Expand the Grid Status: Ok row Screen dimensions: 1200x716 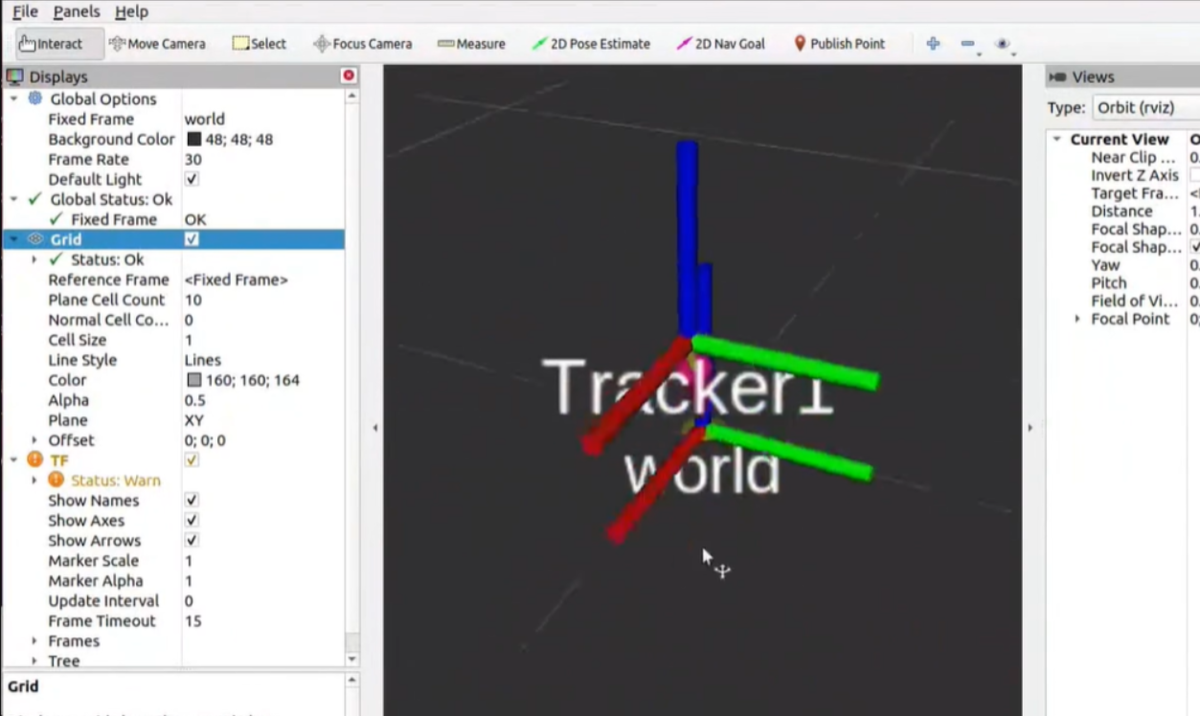[35, 260]
